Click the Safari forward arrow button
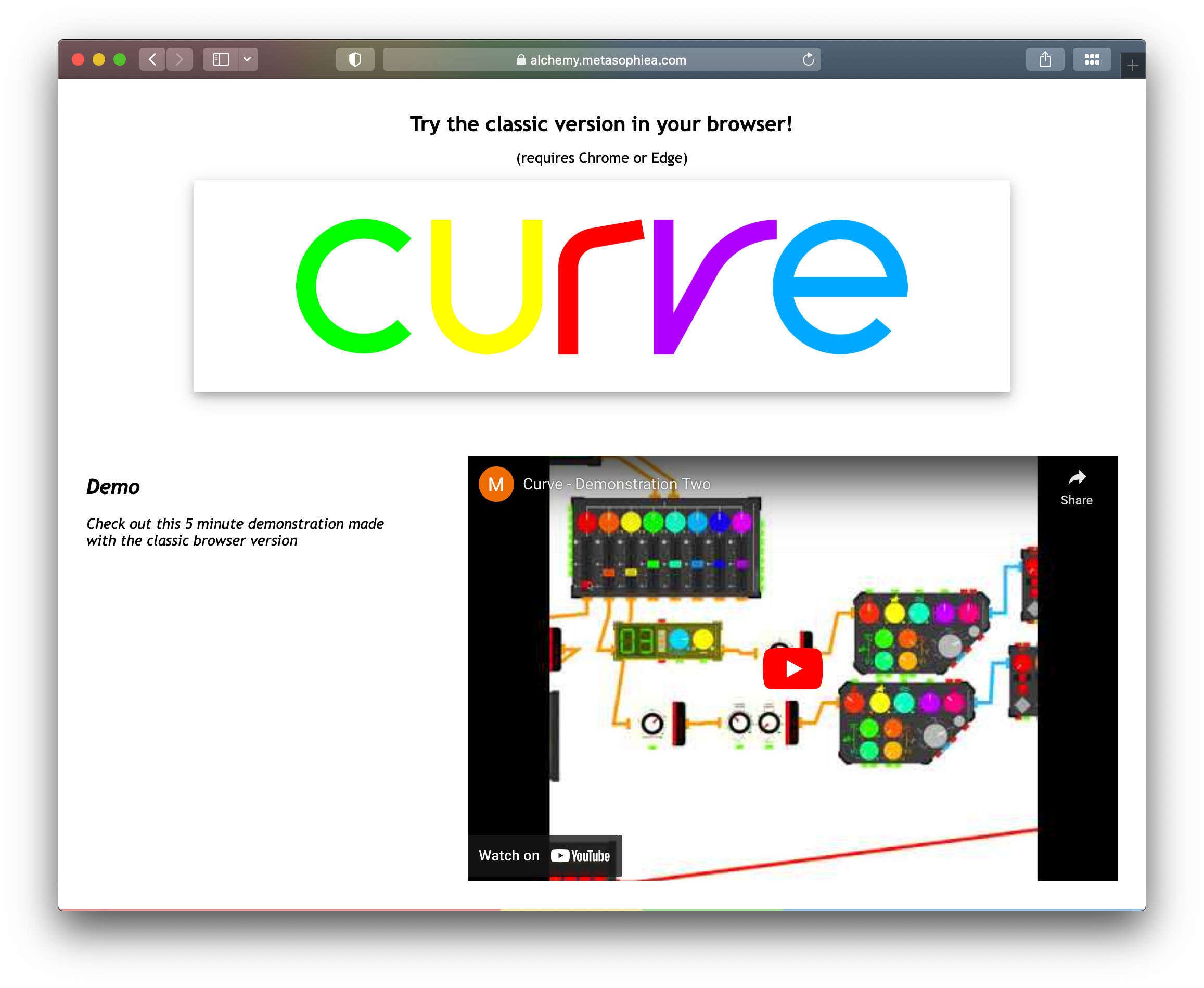Image resolution: width=1204 pixels, height=988 pixels. coord(179,59)
